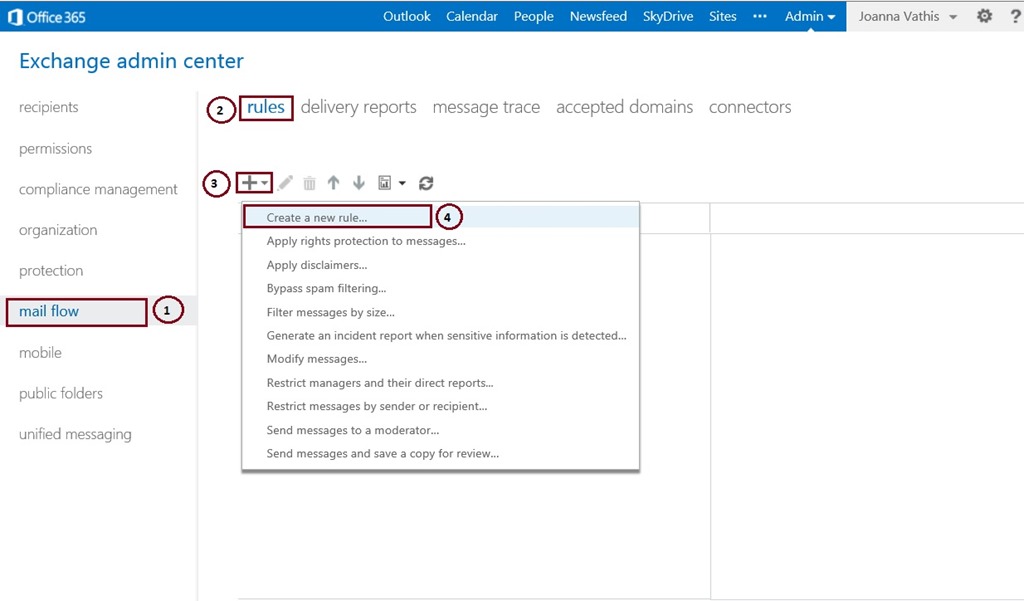This screenshot has height=601, width=1024.
Task: Choose Apply disclaimers from the menu
Action: (317, 265)
